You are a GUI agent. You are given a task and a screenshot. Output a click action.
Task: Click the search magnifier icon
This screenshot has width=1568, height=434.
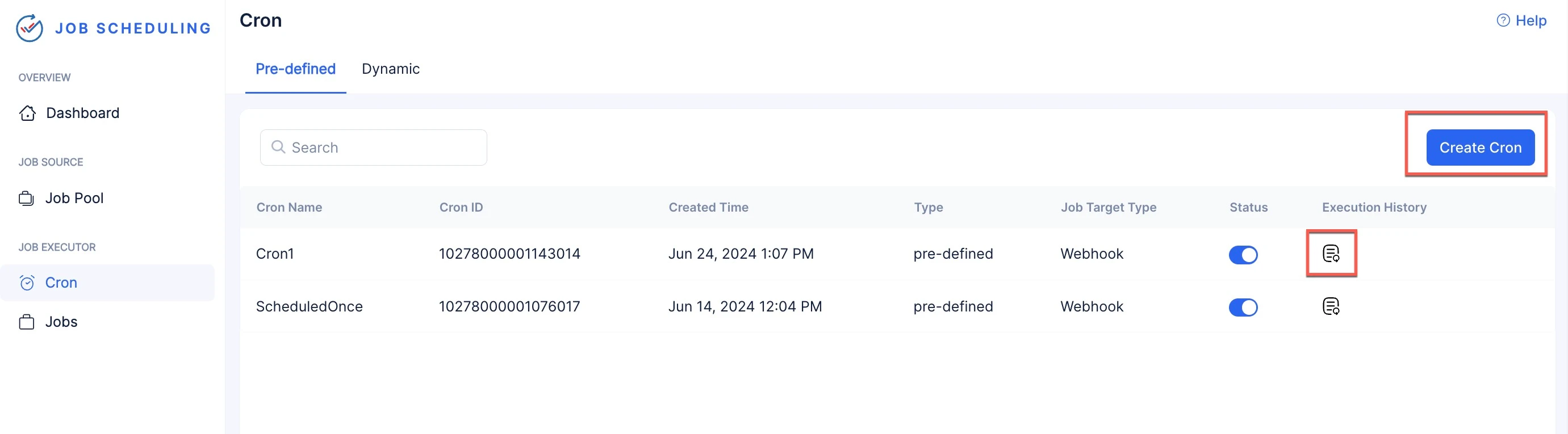278,147
